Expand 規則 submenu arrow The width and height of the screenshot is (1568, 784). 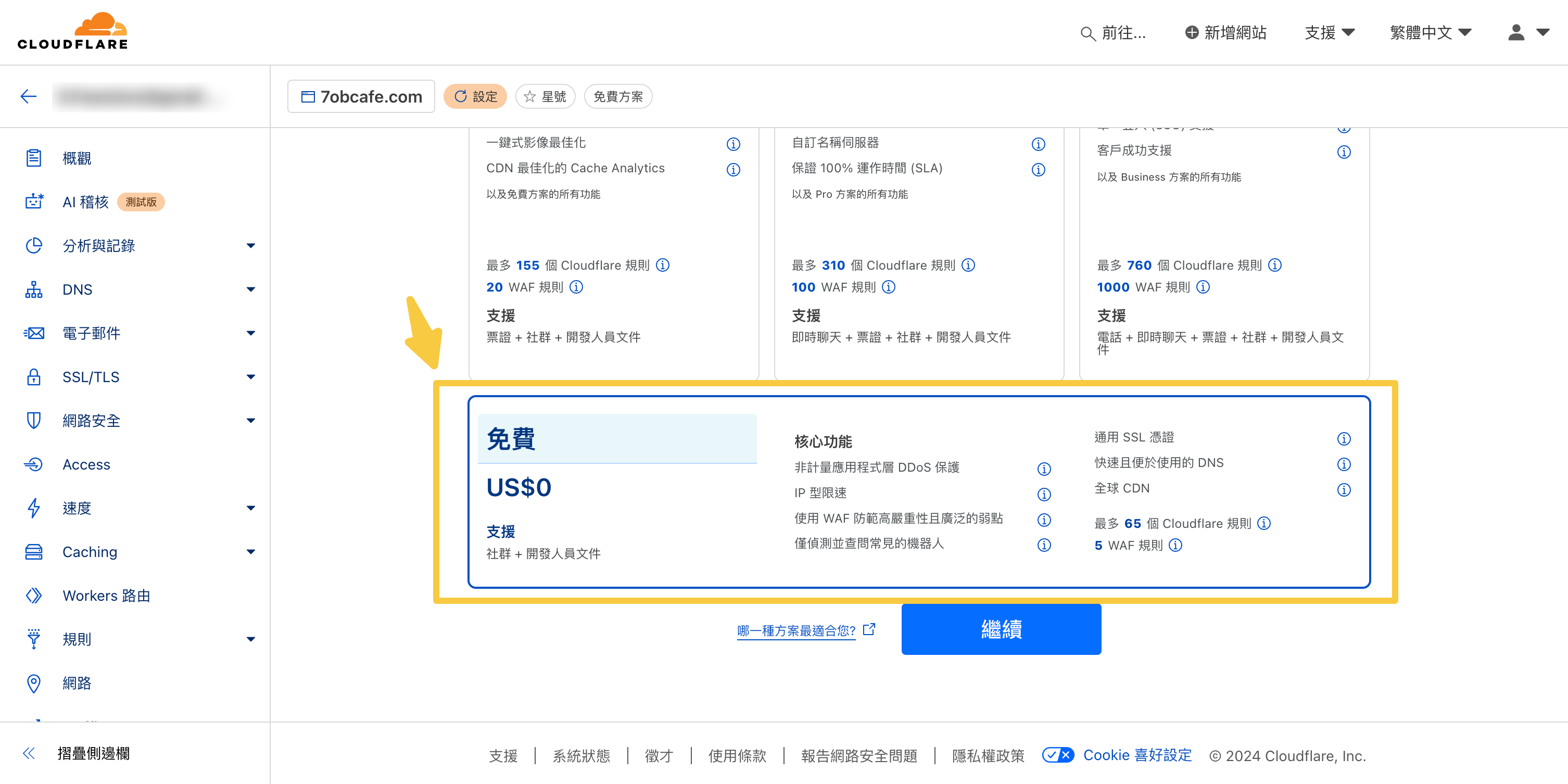pyautogui.click(x=251, y=639)
